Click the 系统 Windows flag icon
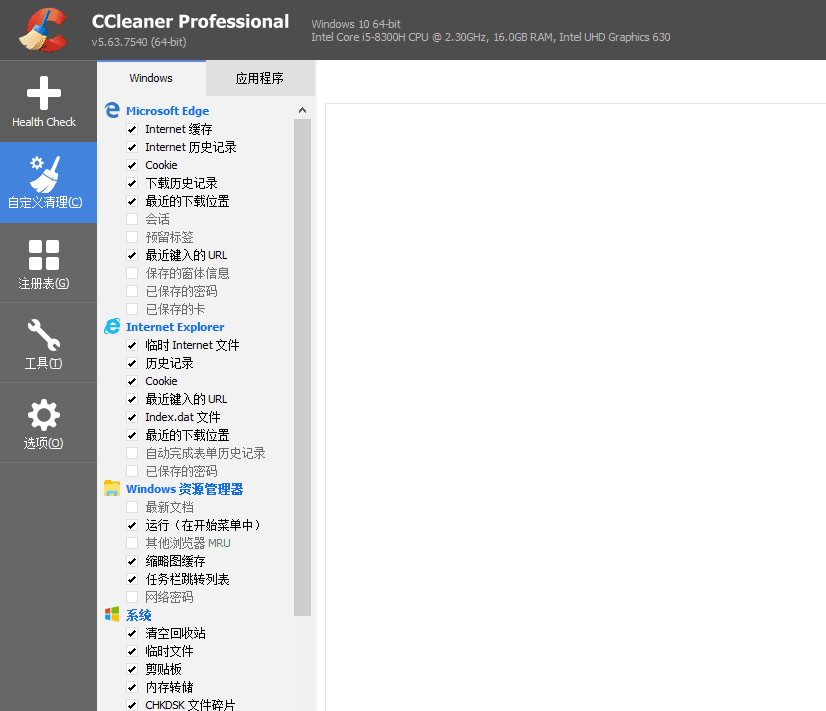Viewport: 826px width, 711px height. [x=112, y=614]
